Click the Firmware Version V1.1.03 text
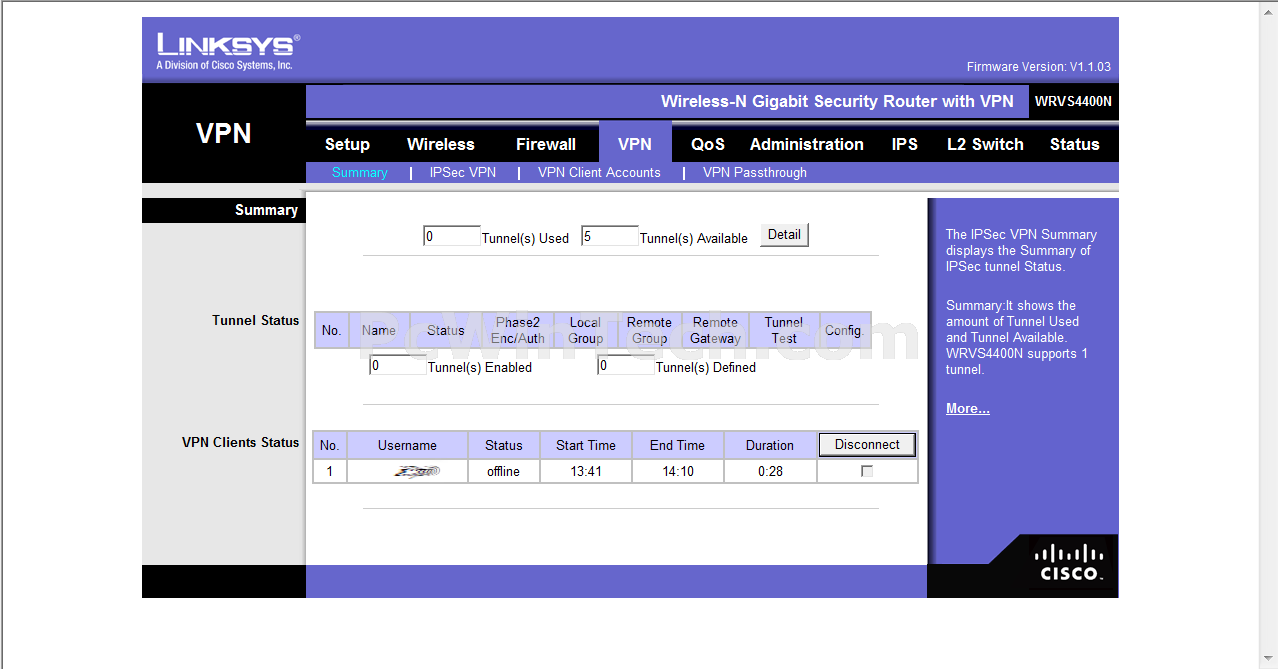 point(1038,67)
